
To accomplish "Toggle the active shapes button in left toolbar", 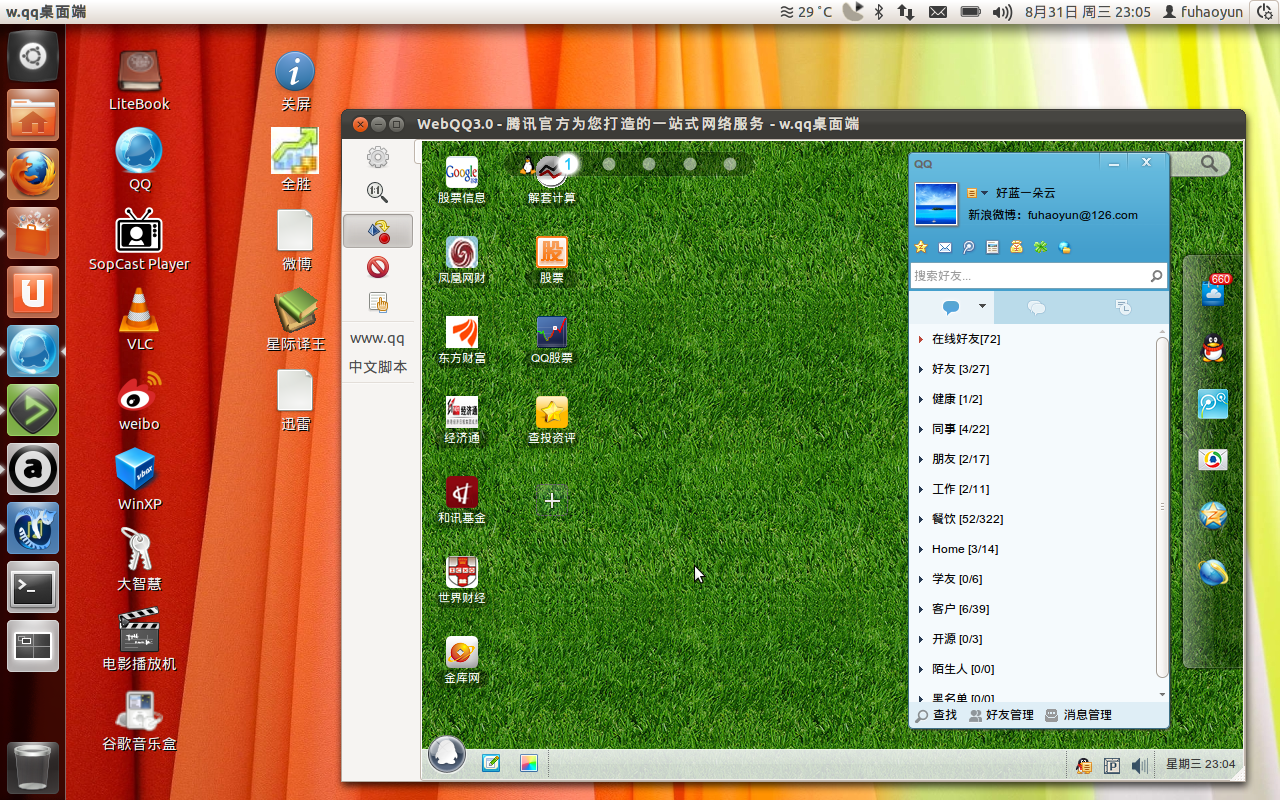I will tap(378, 231).
